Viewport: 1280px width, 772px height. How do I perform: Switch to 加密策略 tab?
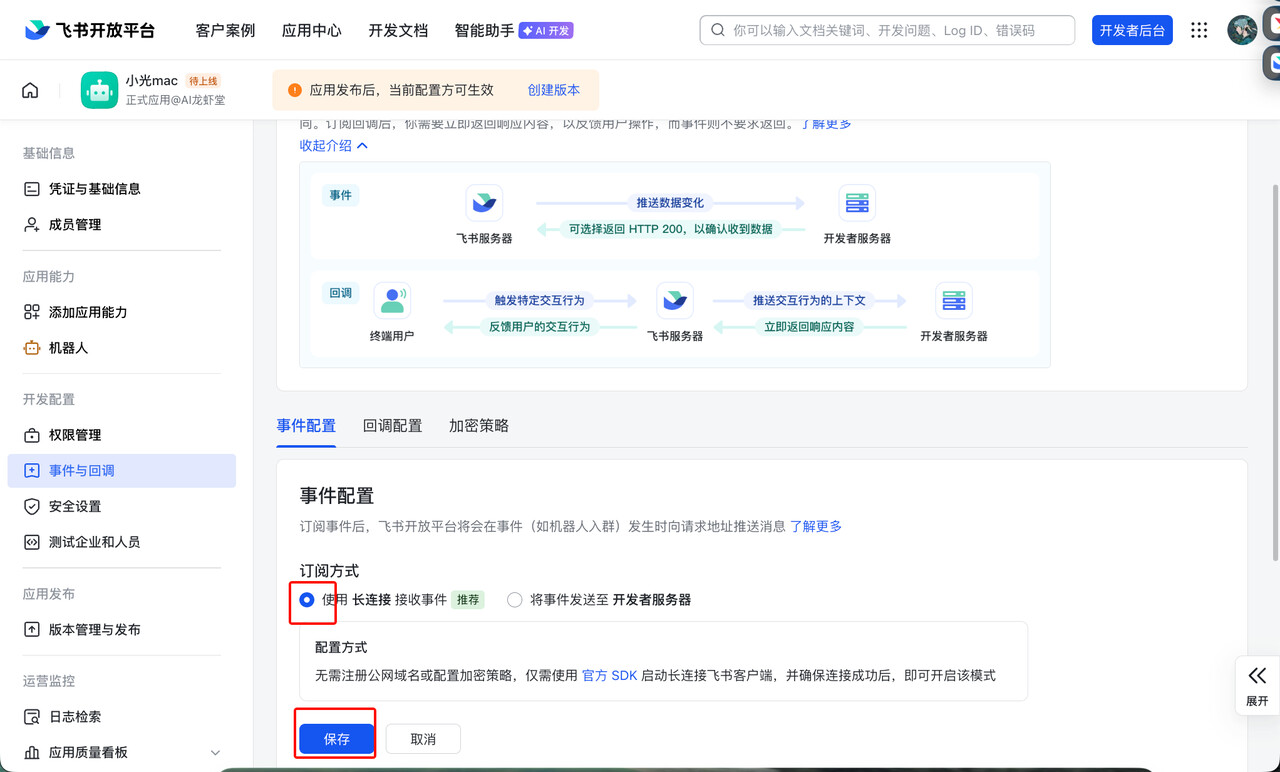(x=479, y=426)
